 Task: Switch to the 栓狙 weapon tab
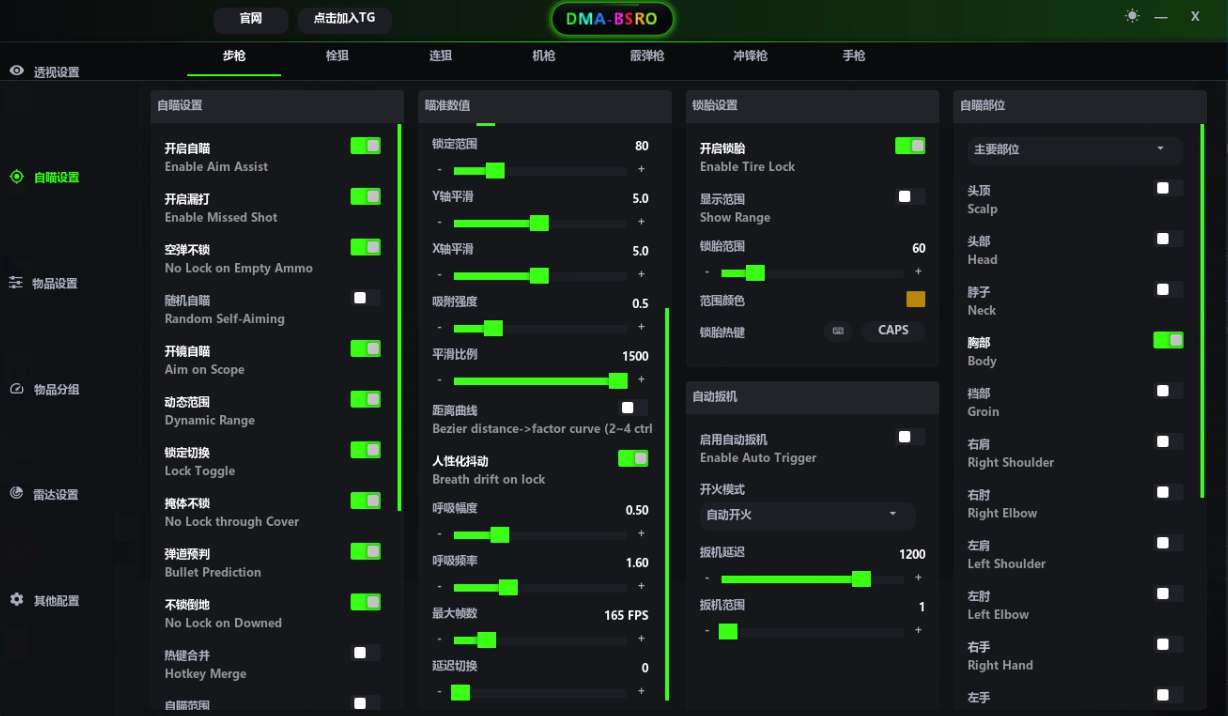tap(338, 56)
